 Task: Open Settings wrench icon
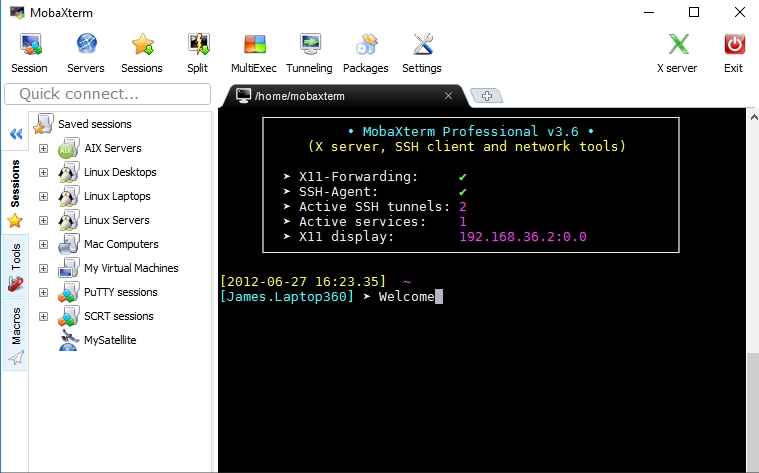pyautogui.click(x=423, y=45)
